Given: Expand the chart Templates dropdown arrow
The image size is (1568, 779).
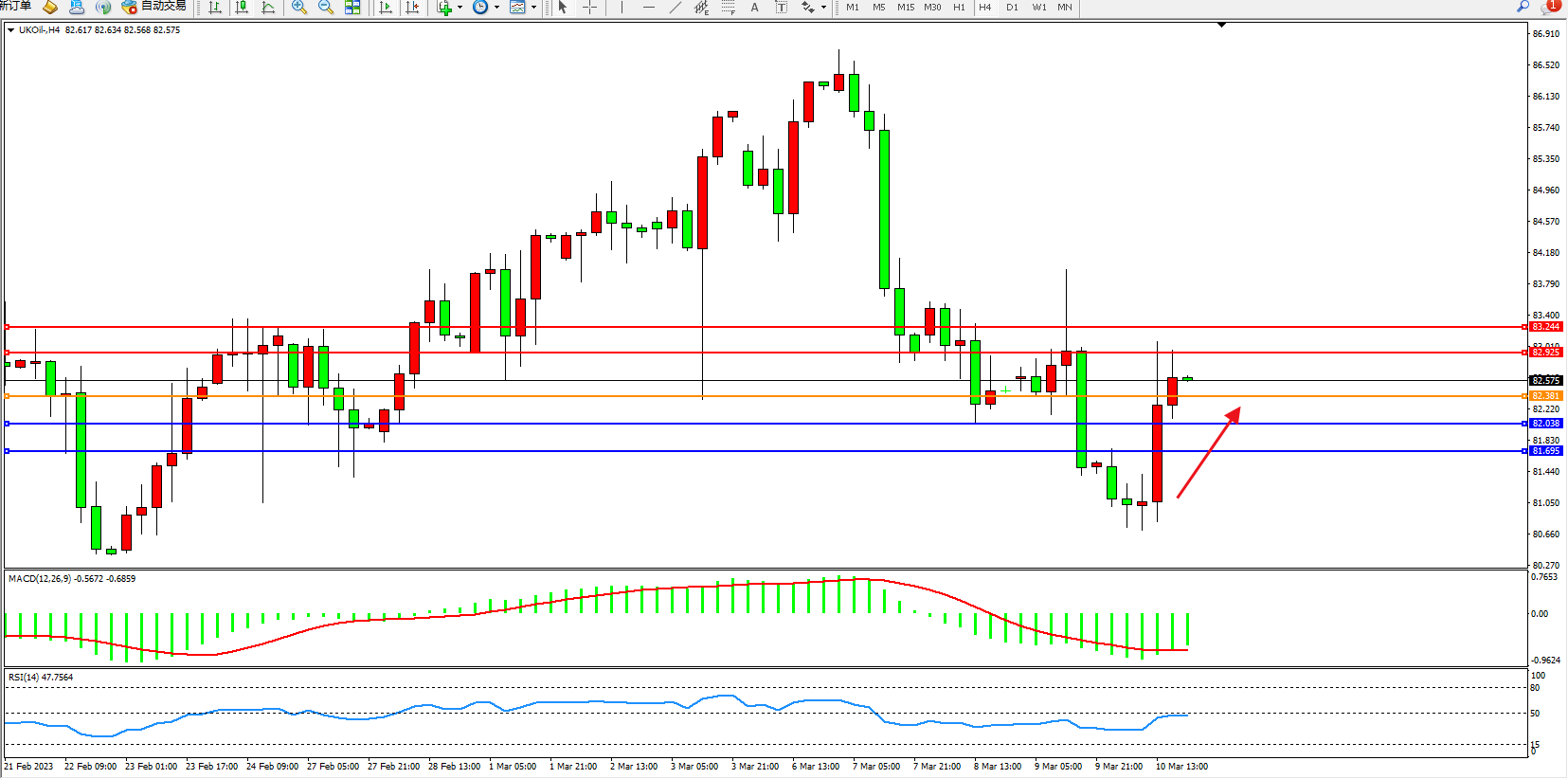Looking at the screenshot, I should (534, 8).
